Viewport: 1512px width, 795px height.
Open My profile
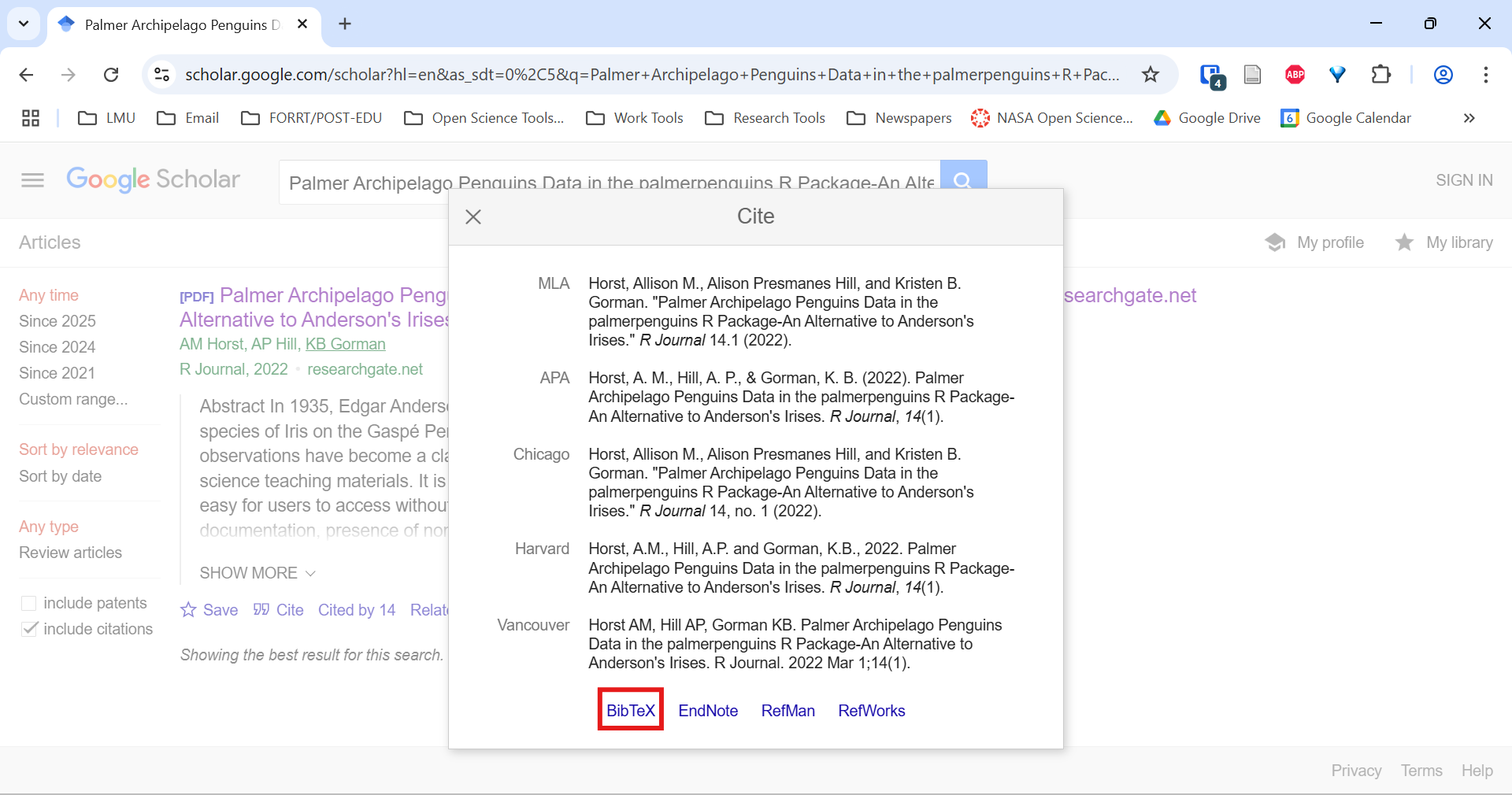click(1314, 242)
